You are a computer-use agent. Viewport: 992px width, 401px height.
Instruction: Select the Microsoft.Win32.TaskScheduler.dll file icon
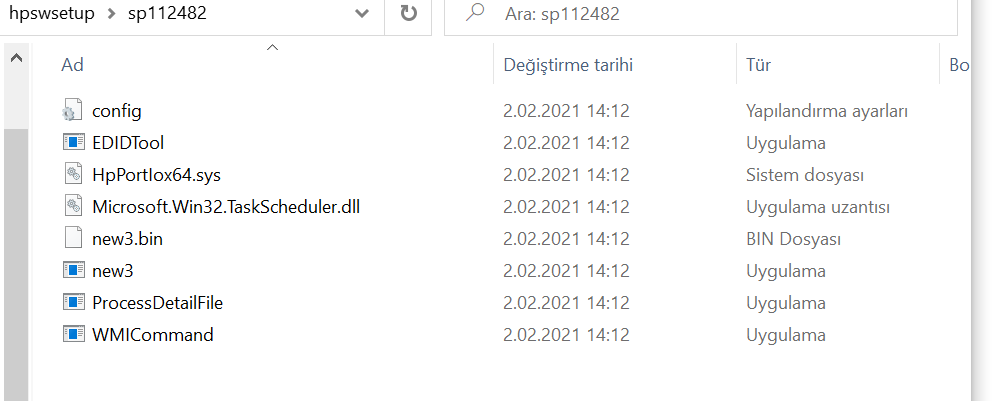(72, 207)
